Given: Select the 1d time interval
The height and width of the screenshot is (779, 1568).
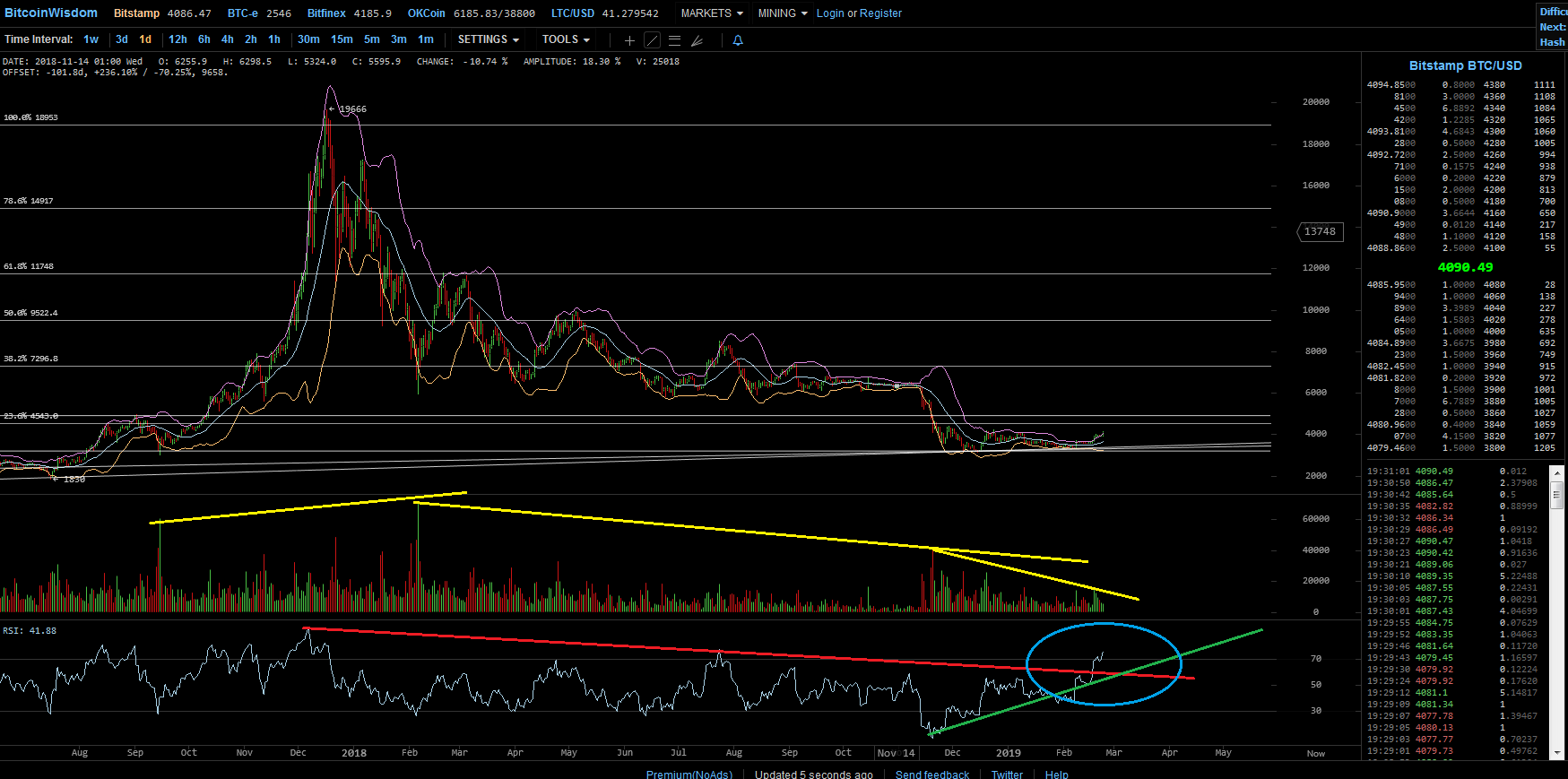Looking at the screenshot, I should click(145, 39).
